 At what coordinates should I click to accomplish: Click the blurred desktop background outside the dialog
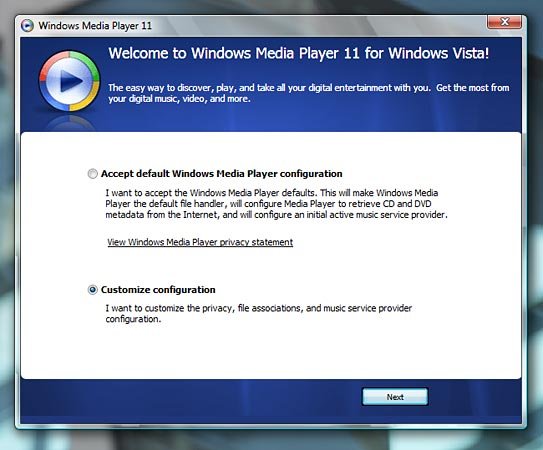tap(270, 440)
